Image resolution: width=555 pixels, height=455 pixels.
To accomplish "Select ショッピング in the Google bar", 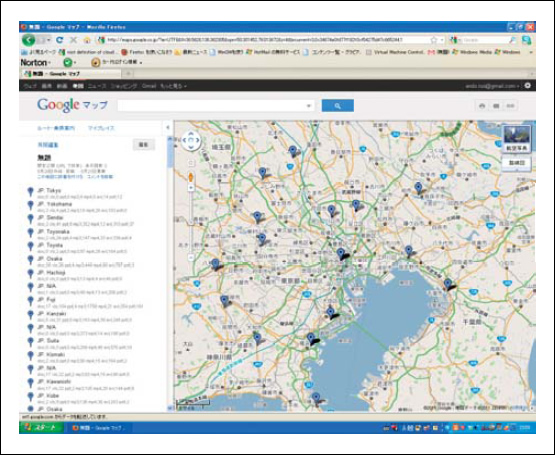I will pyautogui.click(x=124, y=86).
